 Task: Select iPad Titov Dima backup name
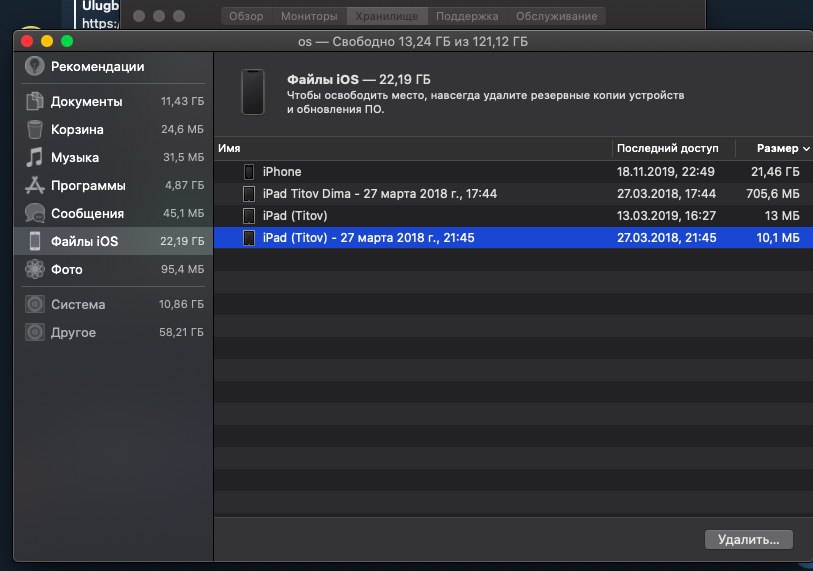[380, 194]
